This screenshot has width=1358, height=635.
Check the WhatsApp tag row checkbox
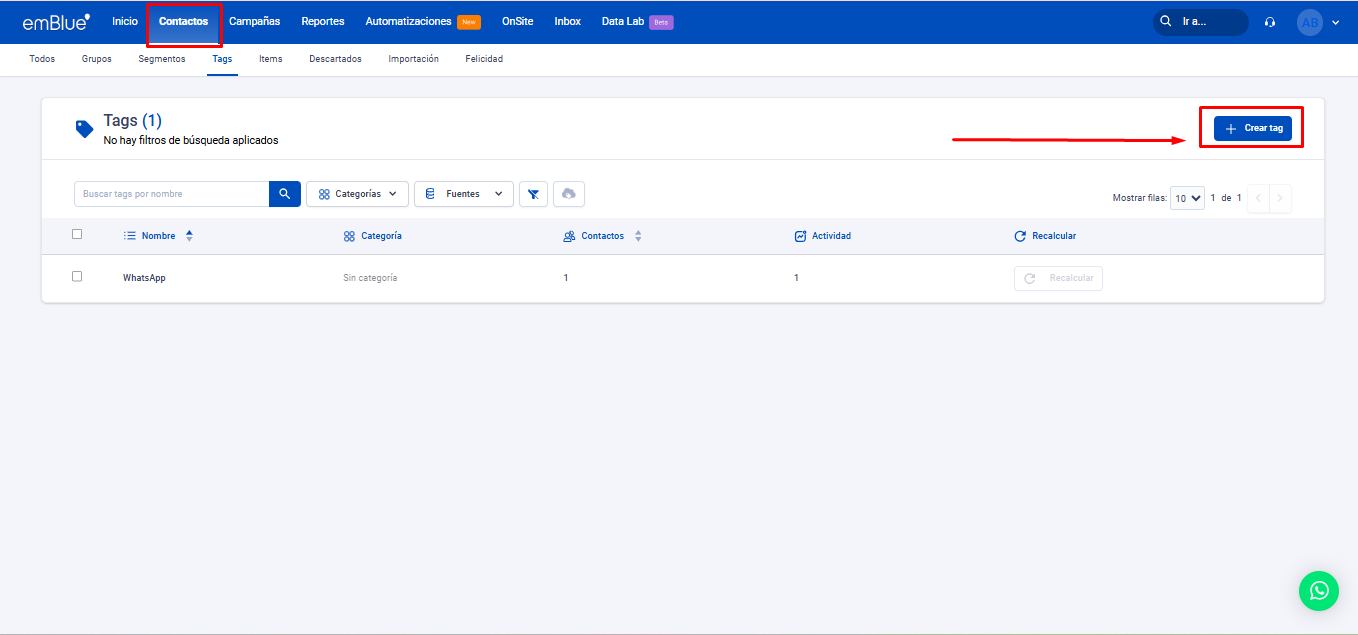pos(77,277)
